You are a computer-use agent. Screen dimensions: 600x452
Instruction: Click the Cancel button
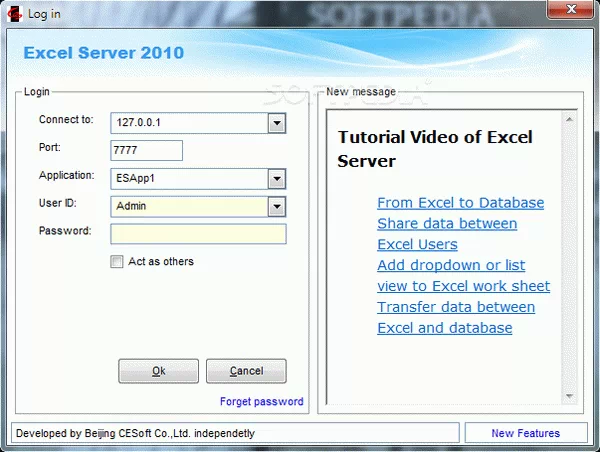click(246, 371)
